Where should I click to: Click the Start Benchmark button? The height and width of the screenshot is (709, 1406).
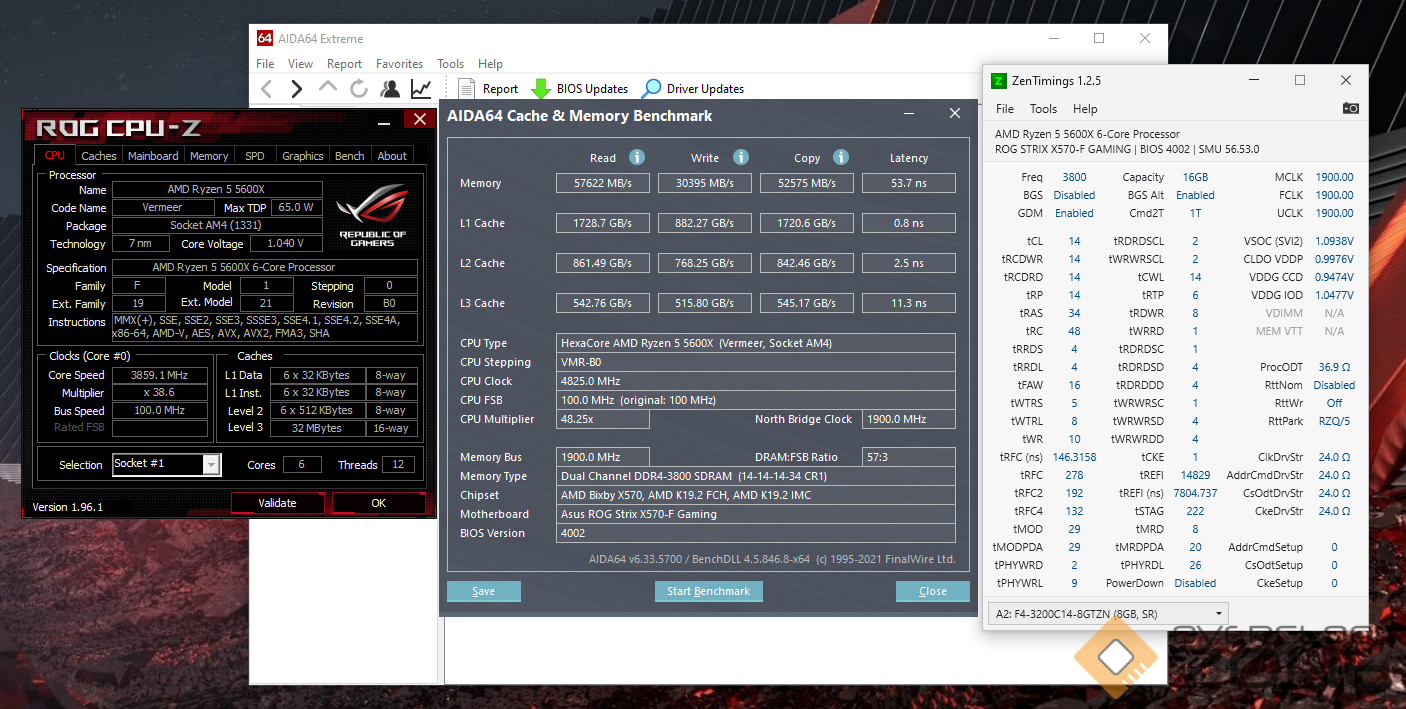click(x=708, y=591)
